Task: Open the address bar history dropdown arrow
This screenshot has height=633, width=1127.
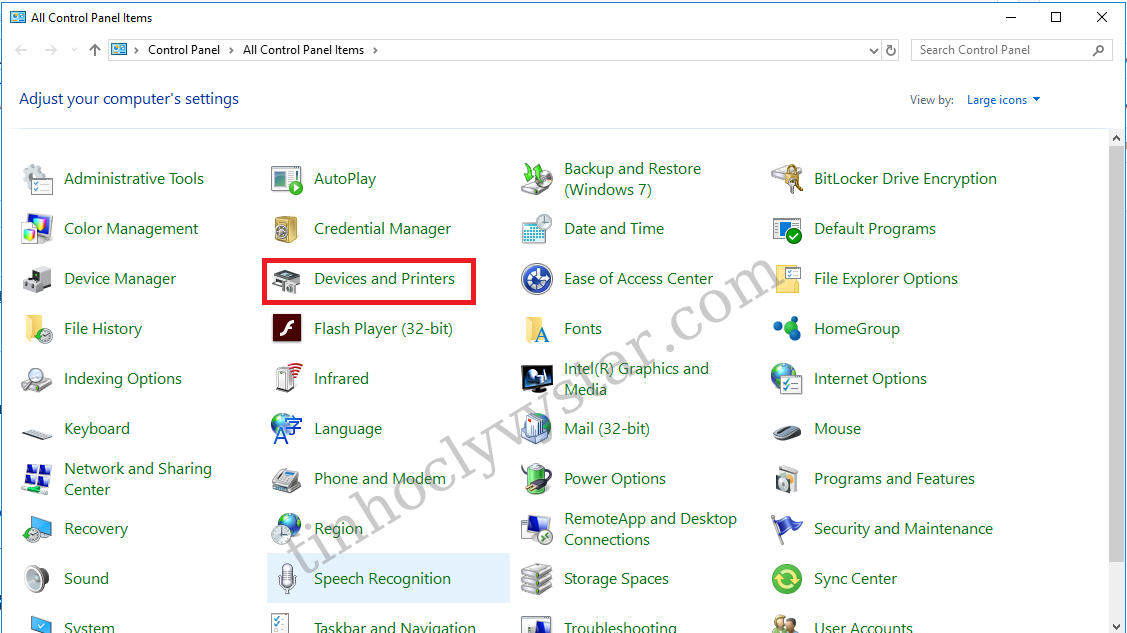Action: [x=874, y=50]
